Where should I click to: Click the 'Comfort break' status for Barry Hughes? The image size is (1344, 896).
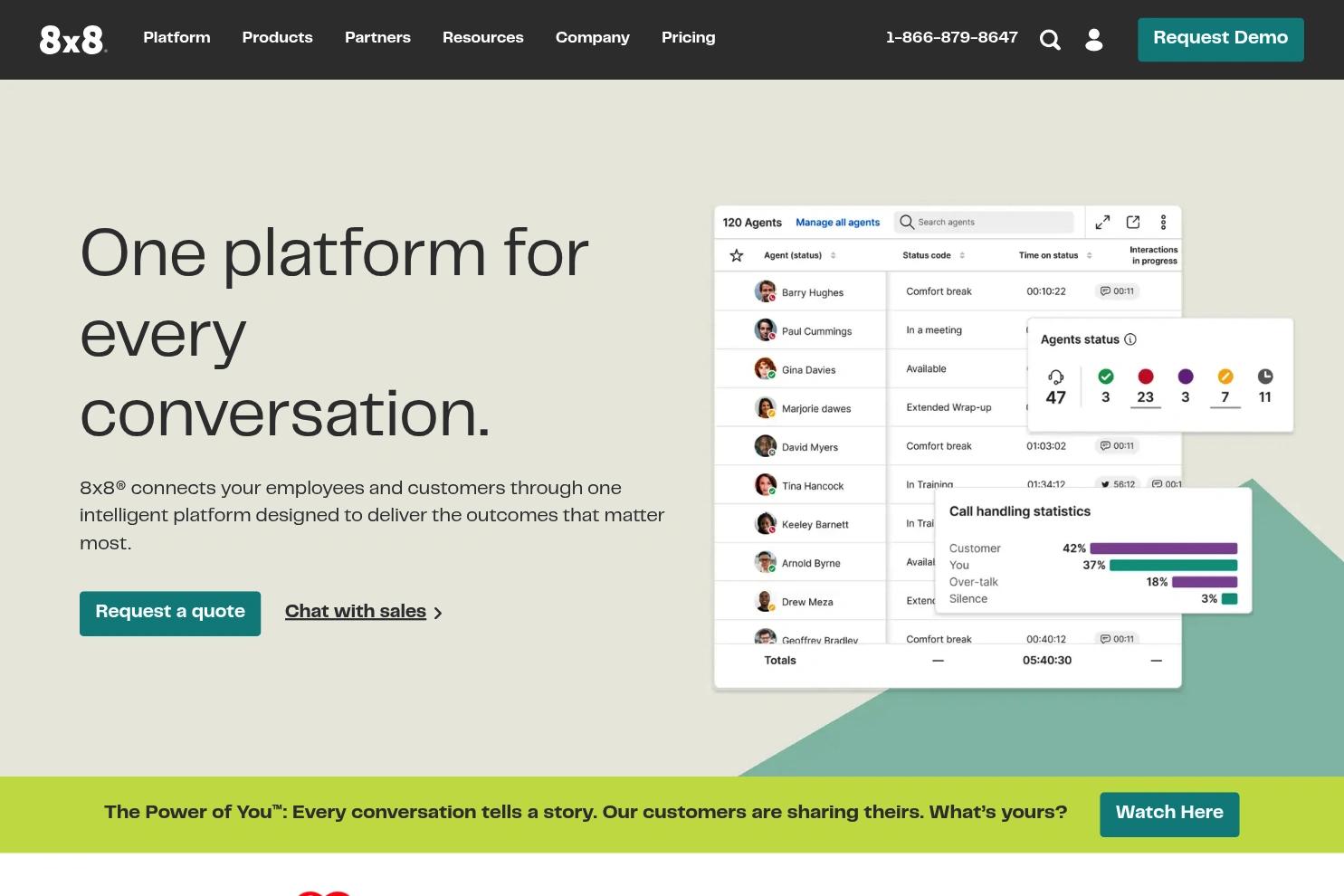tap(939, 291)
